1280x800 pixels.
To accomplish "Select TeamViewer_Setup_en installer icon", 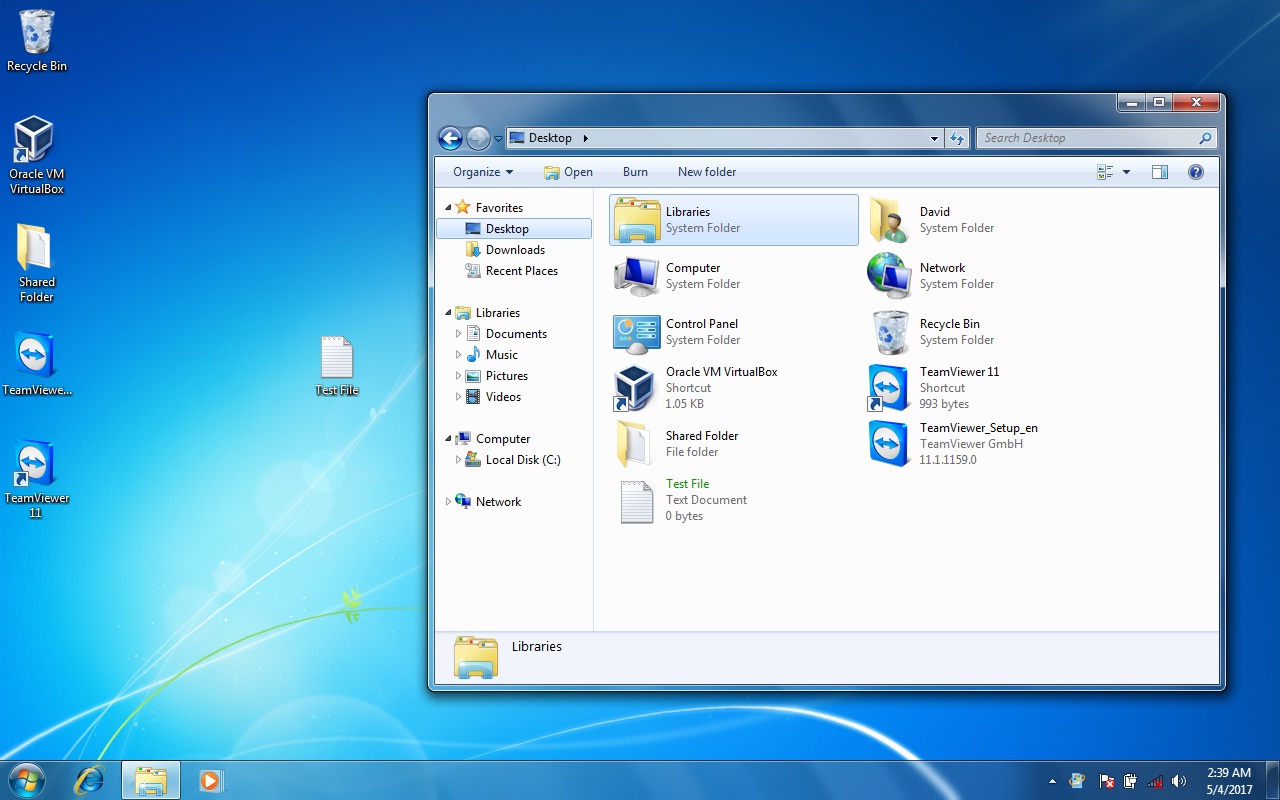I will tap(889, 444).
